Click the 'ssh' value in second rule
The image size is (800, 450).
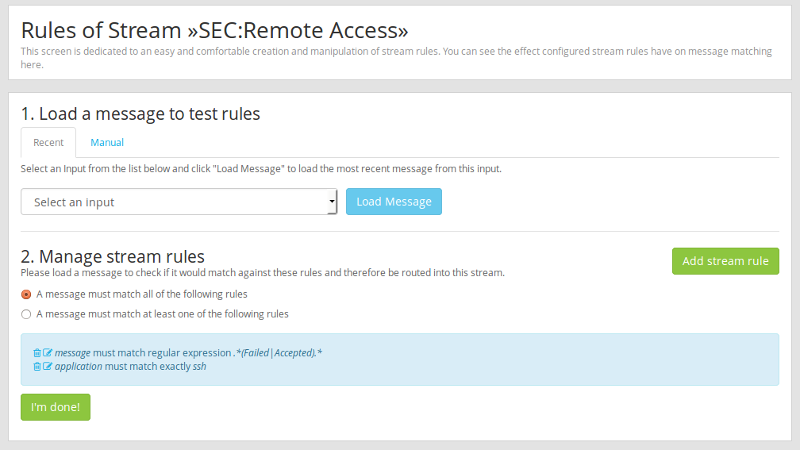coord(199,367)
